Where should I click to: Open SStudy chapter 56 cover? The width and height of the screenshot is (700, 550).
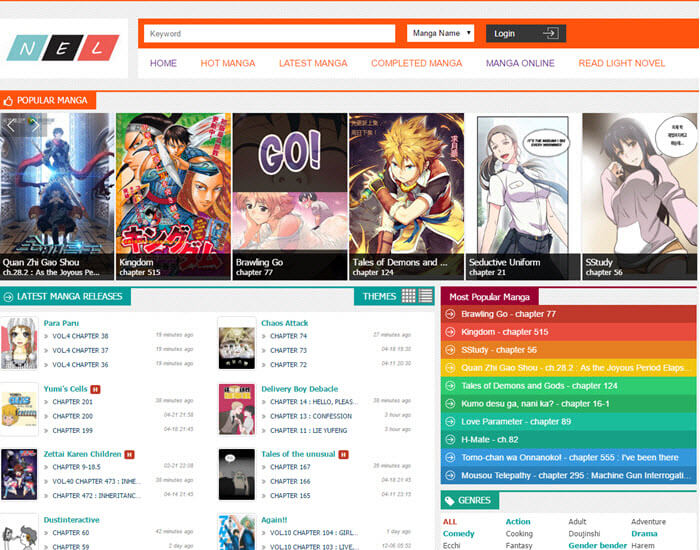640,196
